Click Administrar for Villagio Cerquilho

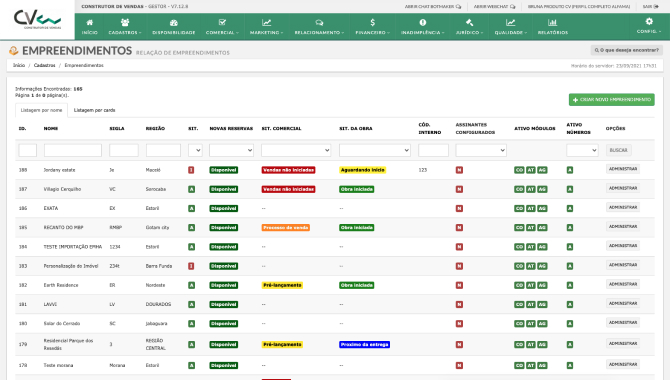click(x=623, y=189)
